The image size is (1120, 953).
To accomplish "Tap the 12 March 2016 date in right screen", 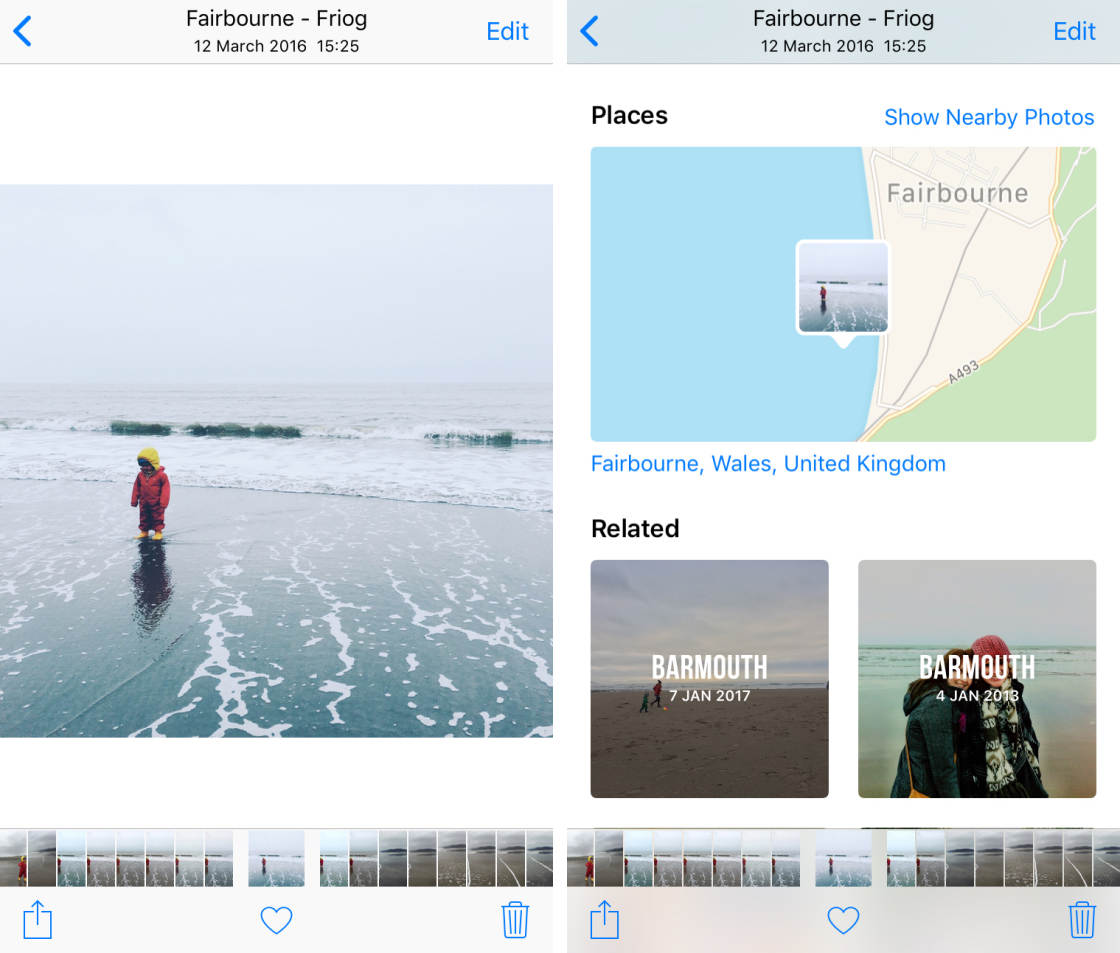I will coord(817,46).
